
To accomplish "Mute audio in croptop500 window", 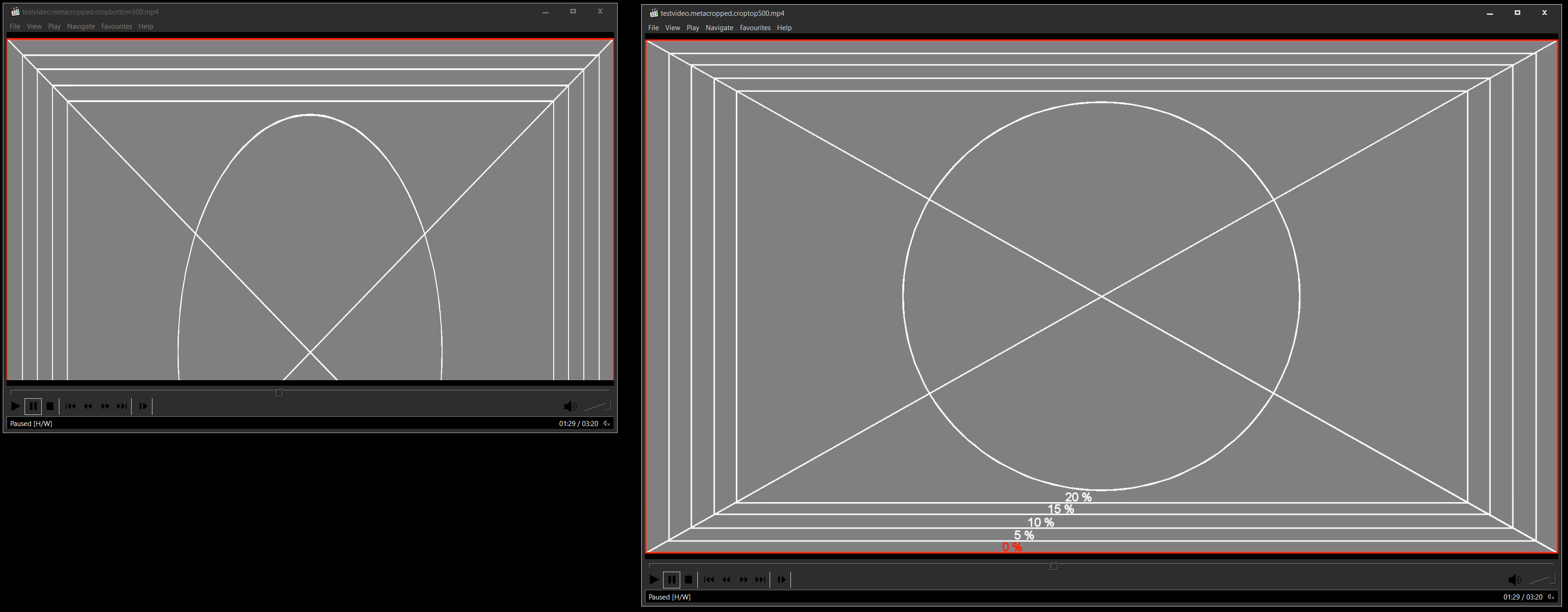I will 1515,580.
